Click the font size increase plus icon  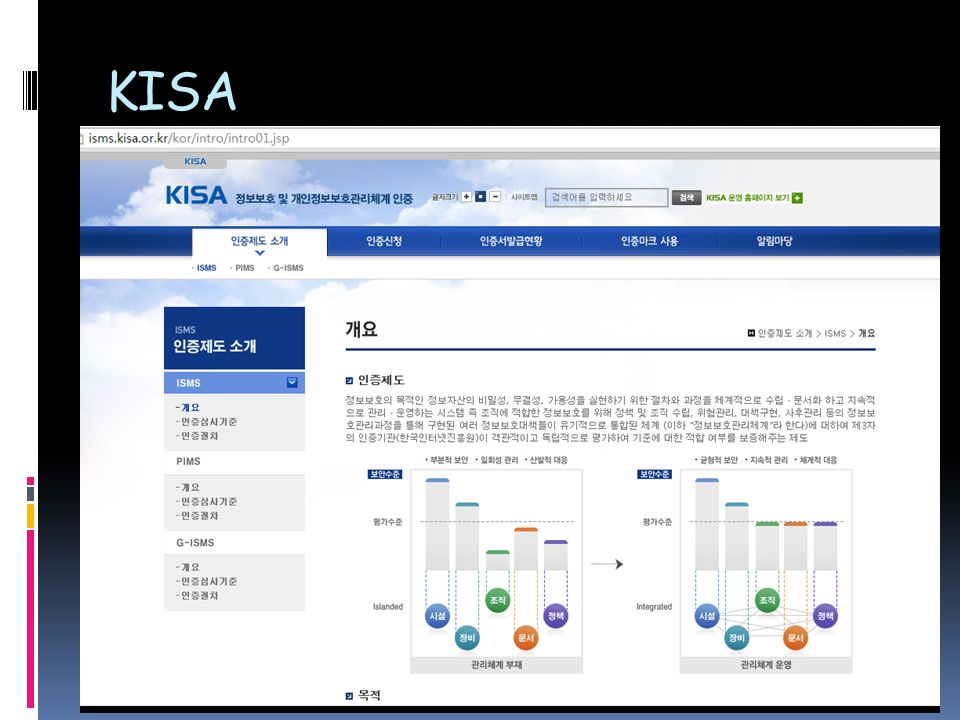[467, 197]
